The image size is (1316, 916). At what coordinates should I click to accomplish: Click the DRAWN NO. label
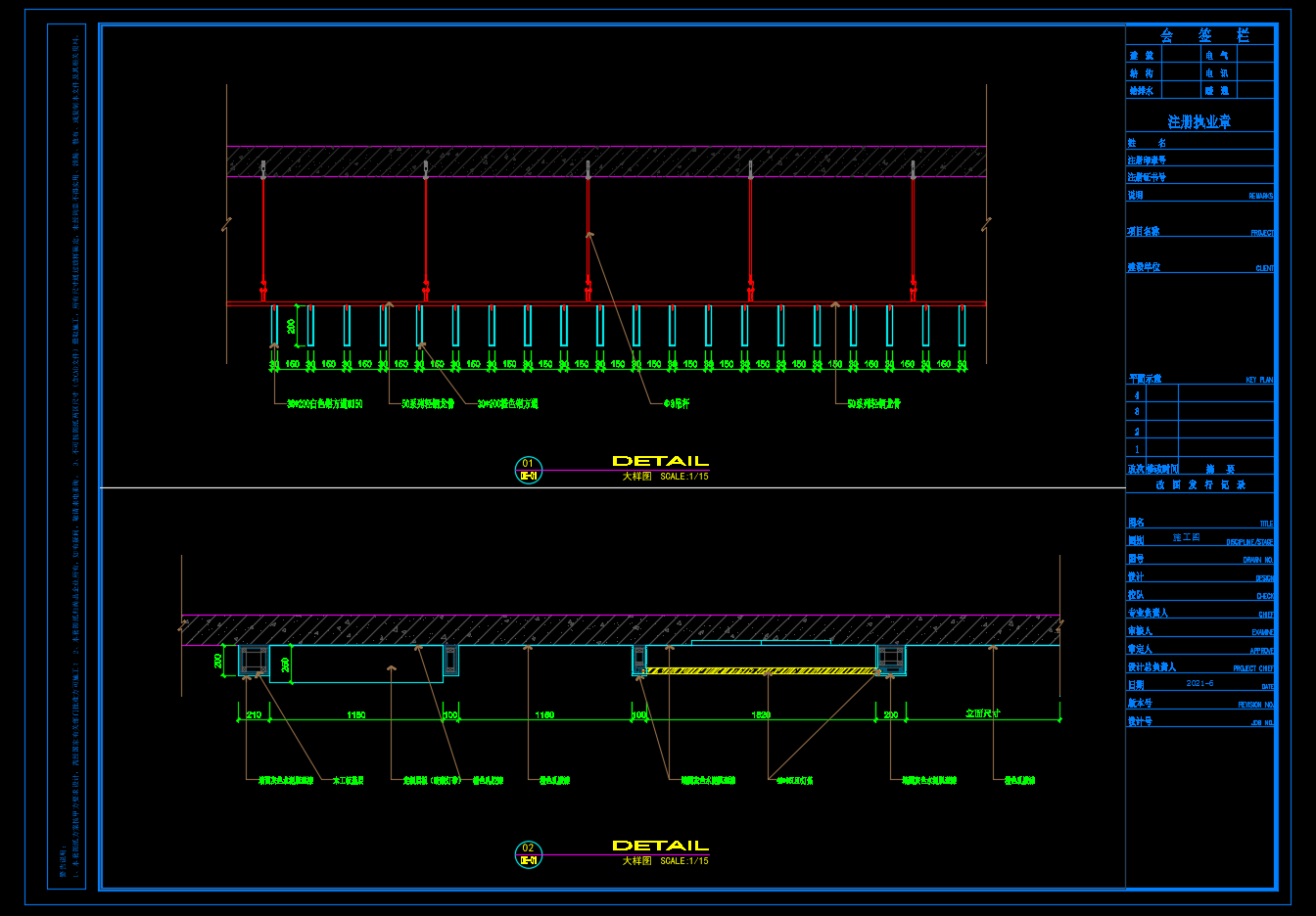pyautogui.click(x=1258, y=561)
